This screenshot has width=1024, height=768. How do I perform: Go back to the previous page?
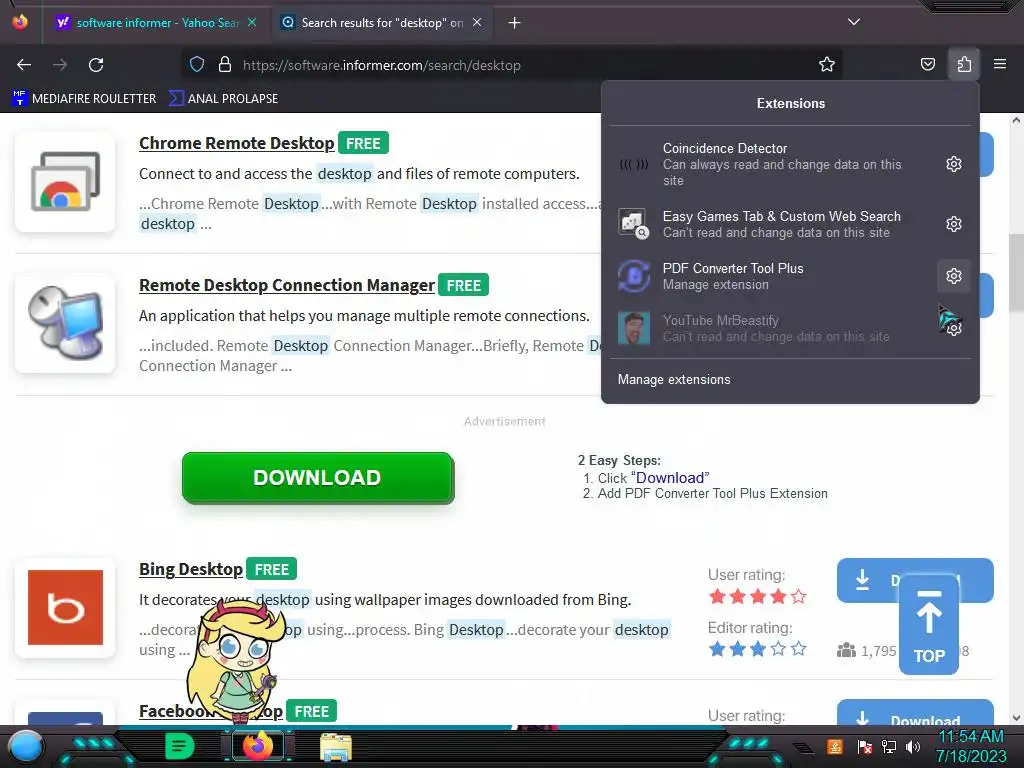[x=24, y=65]
